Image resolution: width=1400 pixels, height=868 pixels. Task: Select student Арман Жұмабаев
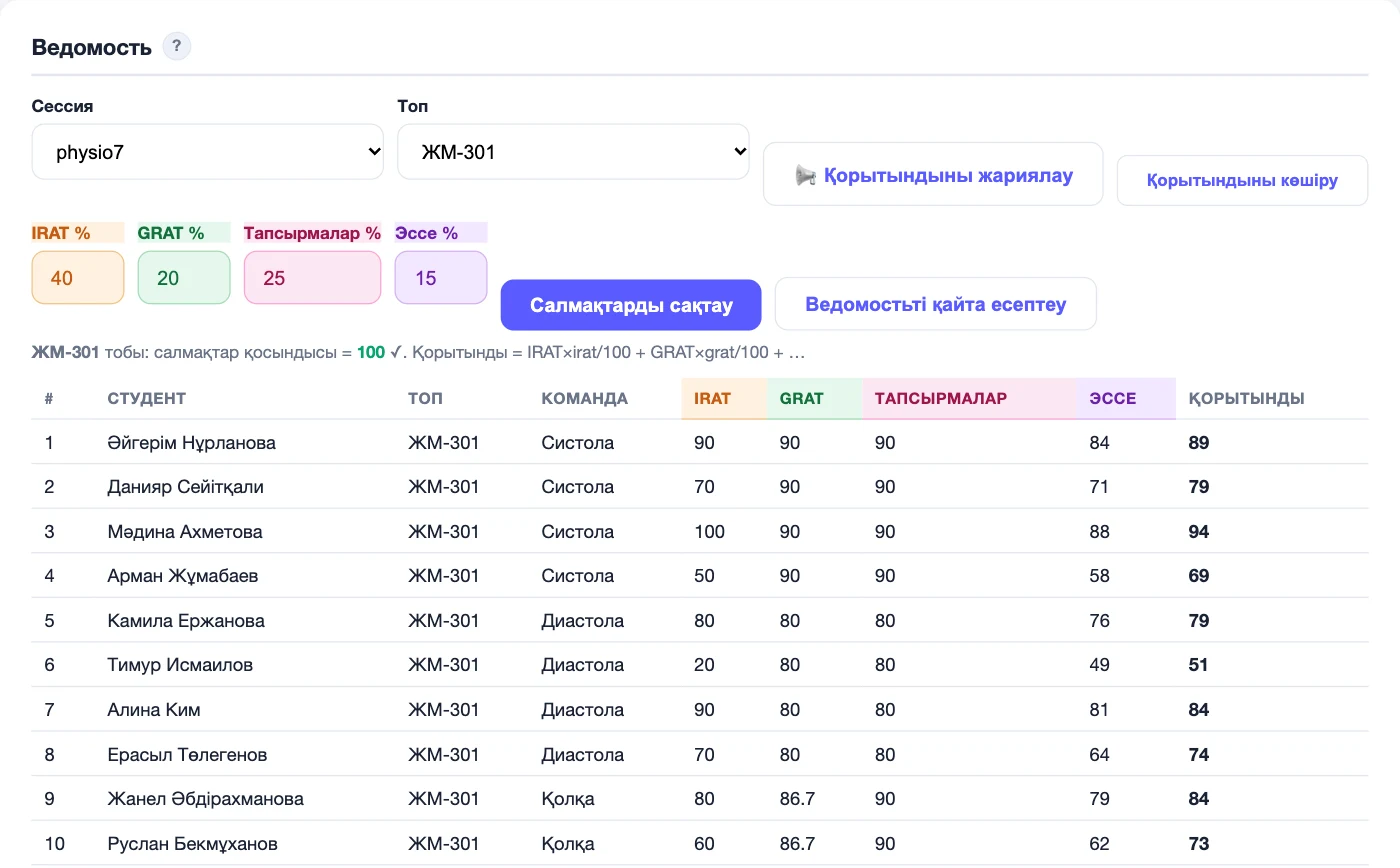(184, 576)
